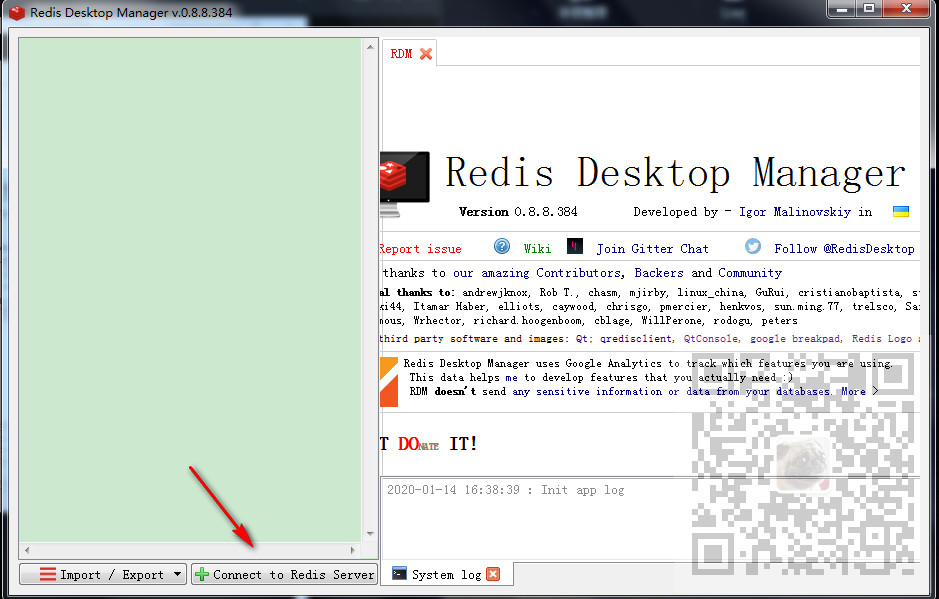Click the Gitter chat icon
This screenshot has height=599, width=939.
(x=575, y=246)
